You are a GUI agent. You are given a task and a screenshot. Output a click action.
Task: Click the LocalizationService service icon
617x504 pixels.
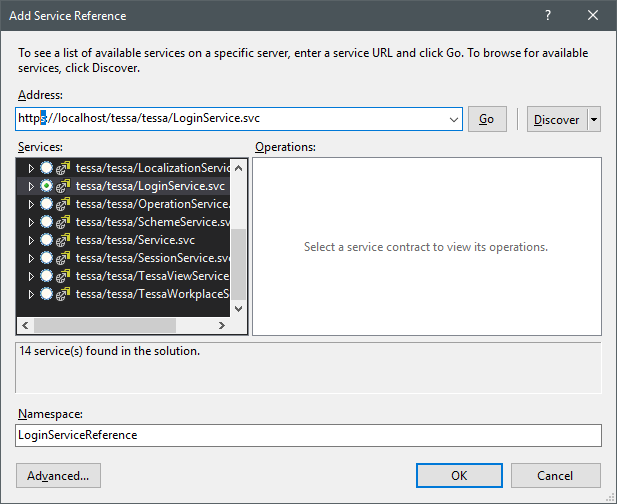click(62, 168)
